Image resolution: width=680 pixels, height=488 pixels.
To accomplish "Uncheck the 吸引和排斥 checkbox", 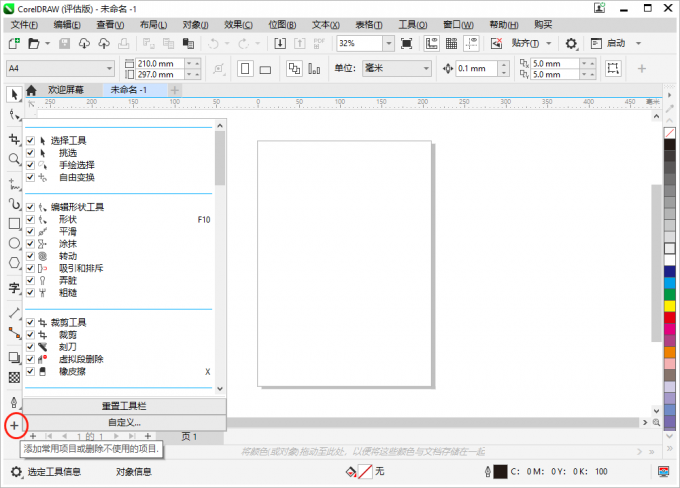I will pyautogui.click(x=30, y=268).
